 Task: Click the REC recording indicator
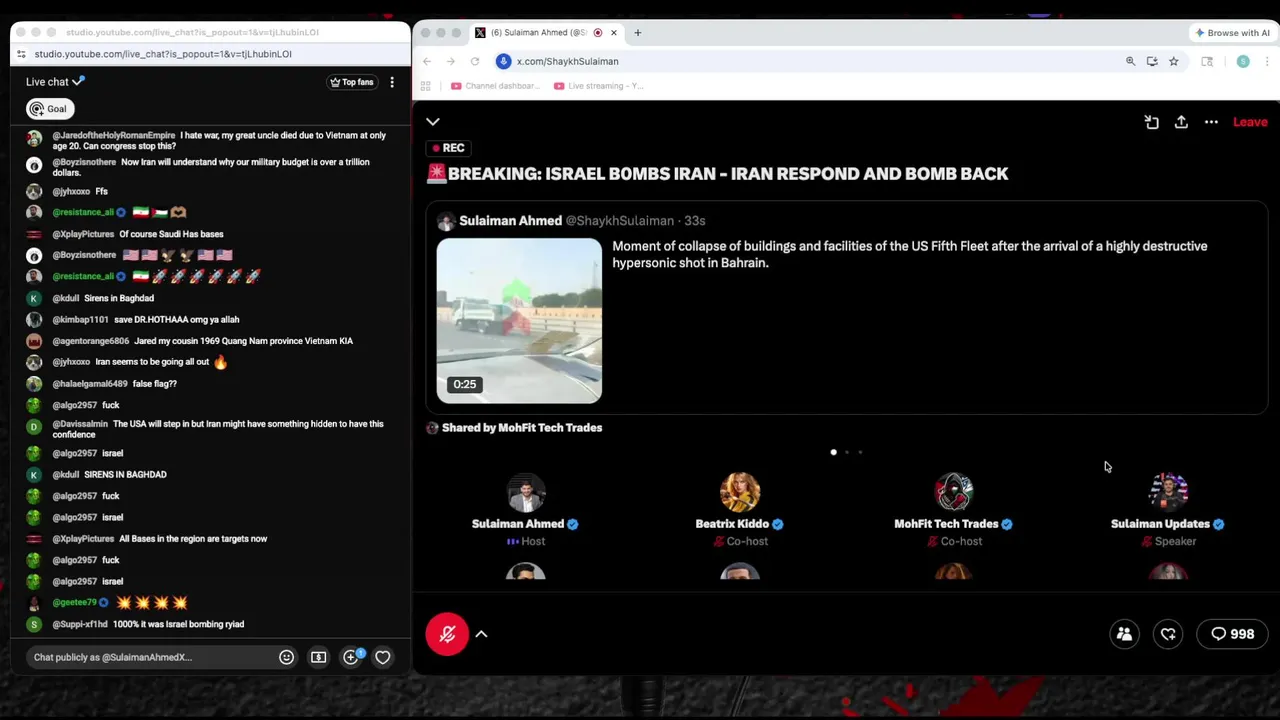[x=446, y=148]
